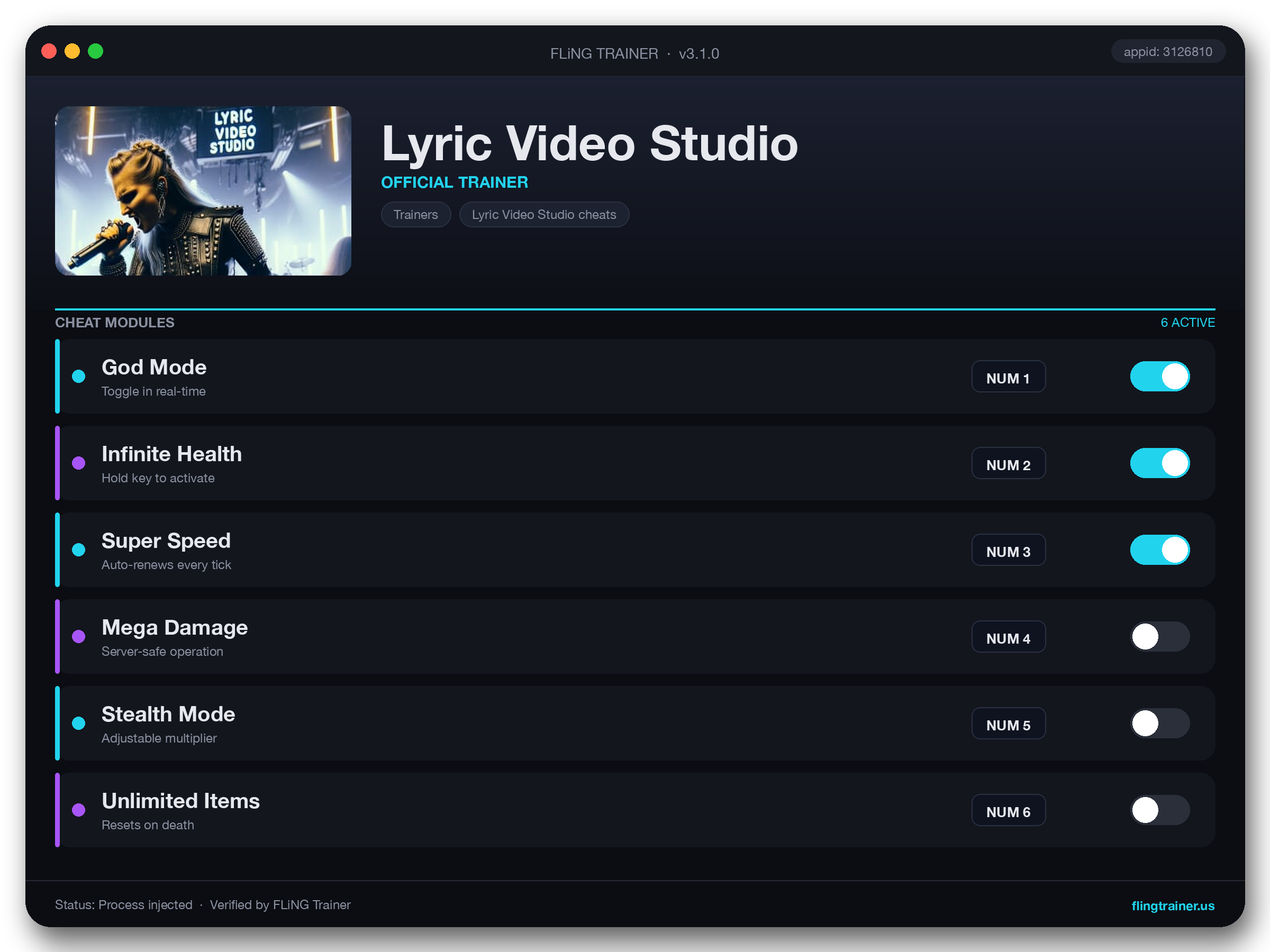
Task: Switch off Super Speed toggle
Action: (x=1160, y=550)
